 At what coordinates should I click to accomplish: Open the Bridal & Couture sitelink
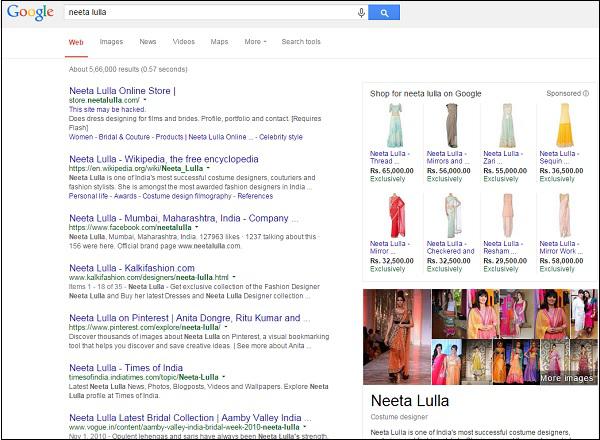124,137
